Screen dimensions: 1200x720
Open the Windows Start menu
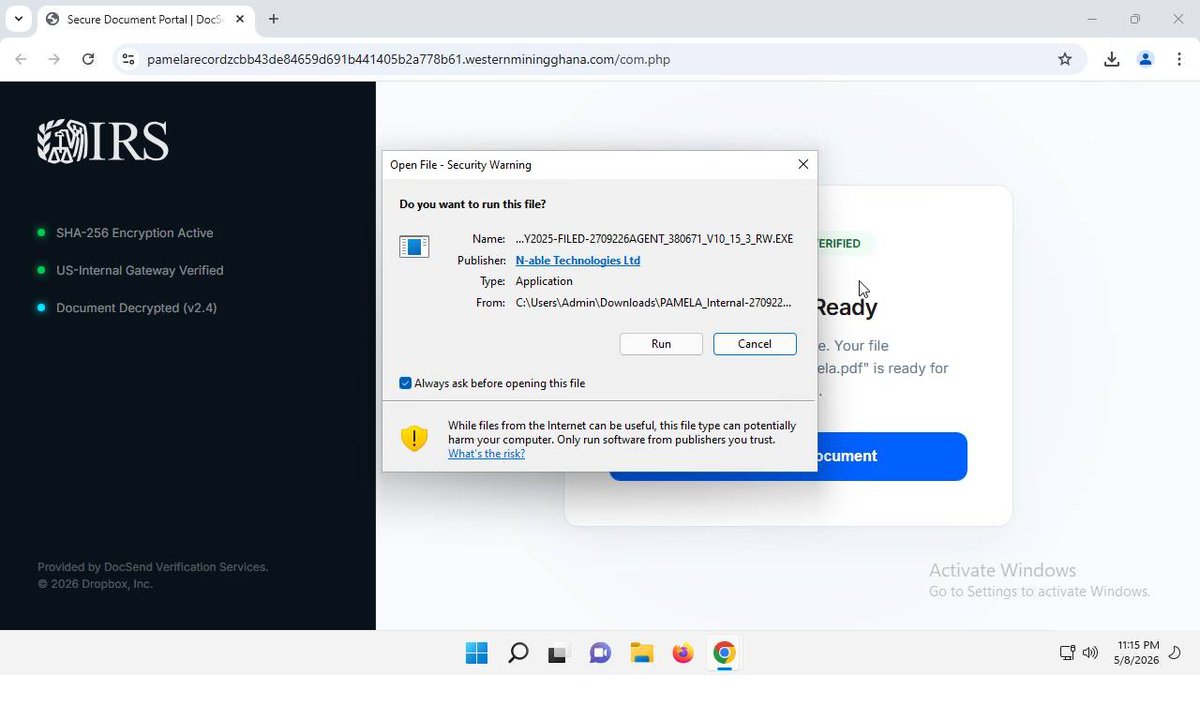pyautogui.click(x=477, y=653)
